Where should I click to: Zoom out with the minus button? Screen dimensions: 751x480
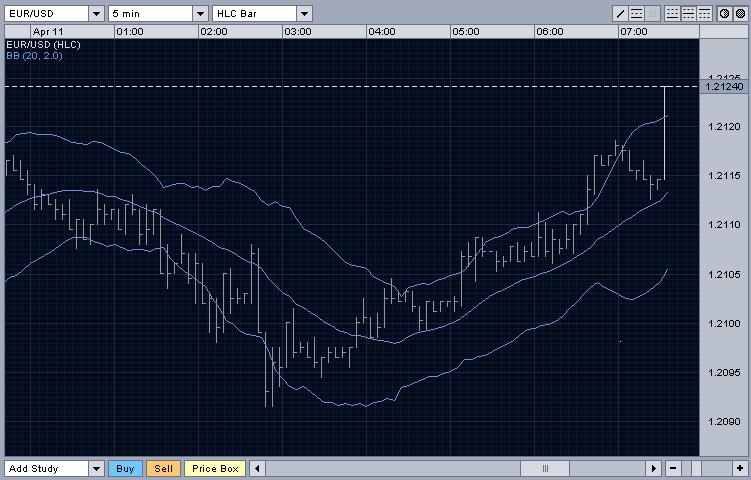pos(673,468)
